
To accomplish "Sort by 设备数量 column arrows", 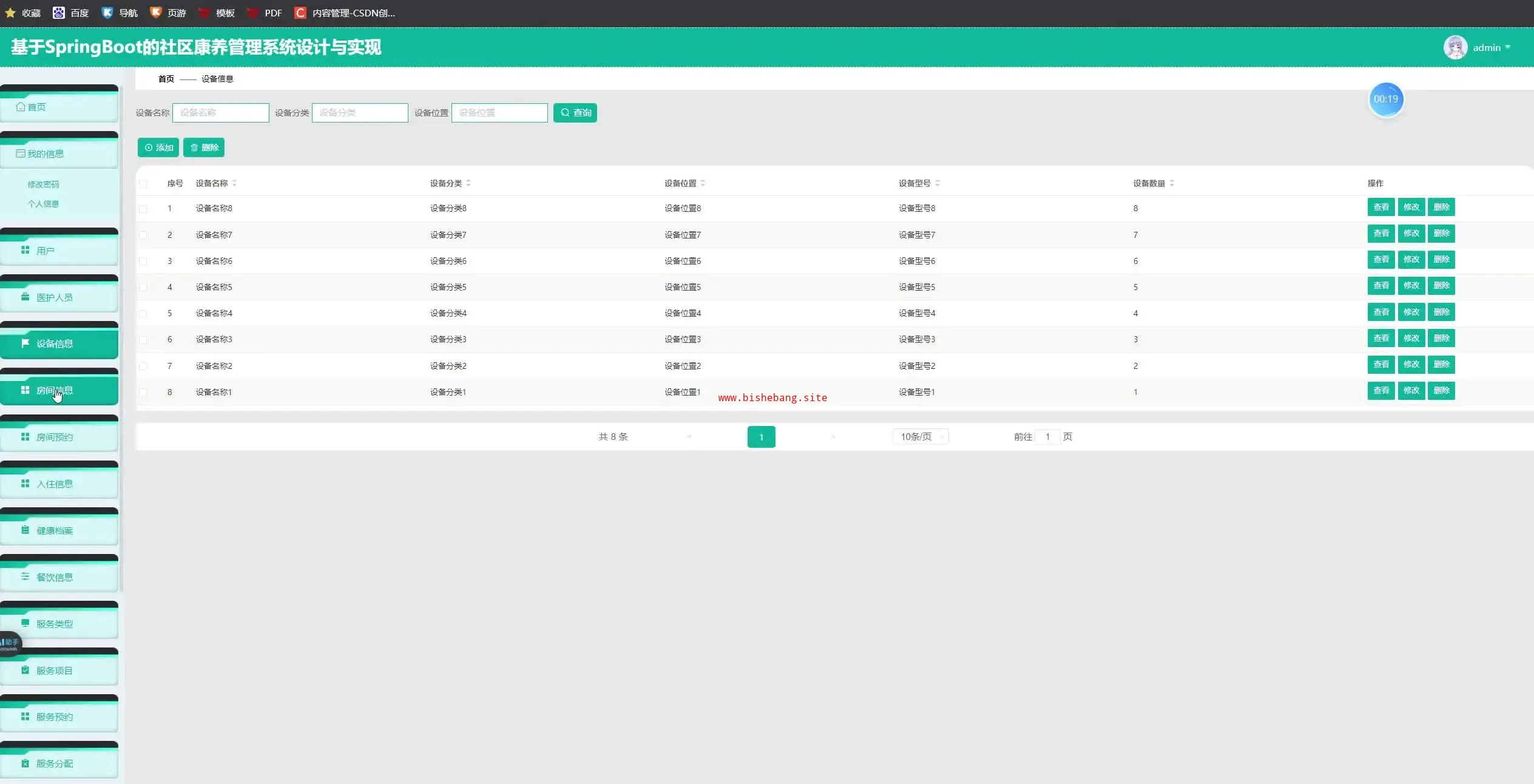I will coord(1172,183).
